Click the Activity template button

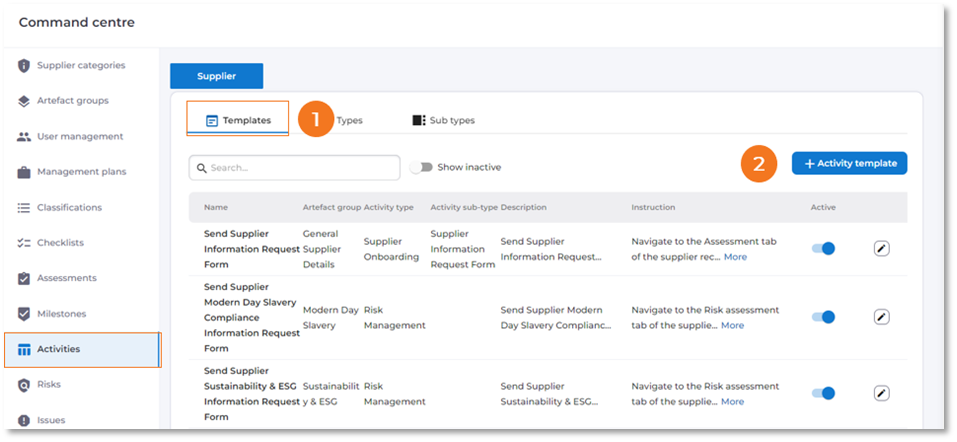pyautogui.click(x=849, y=163)
